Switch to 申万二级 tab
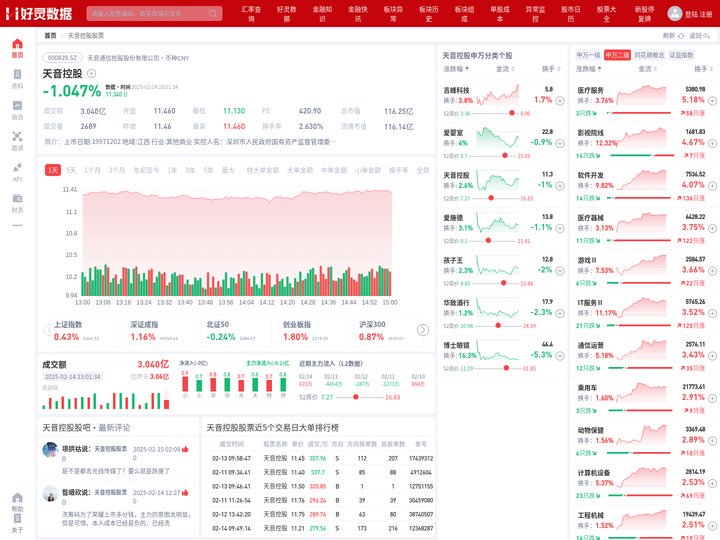The image size is (720, 540). tap(617, 55)
